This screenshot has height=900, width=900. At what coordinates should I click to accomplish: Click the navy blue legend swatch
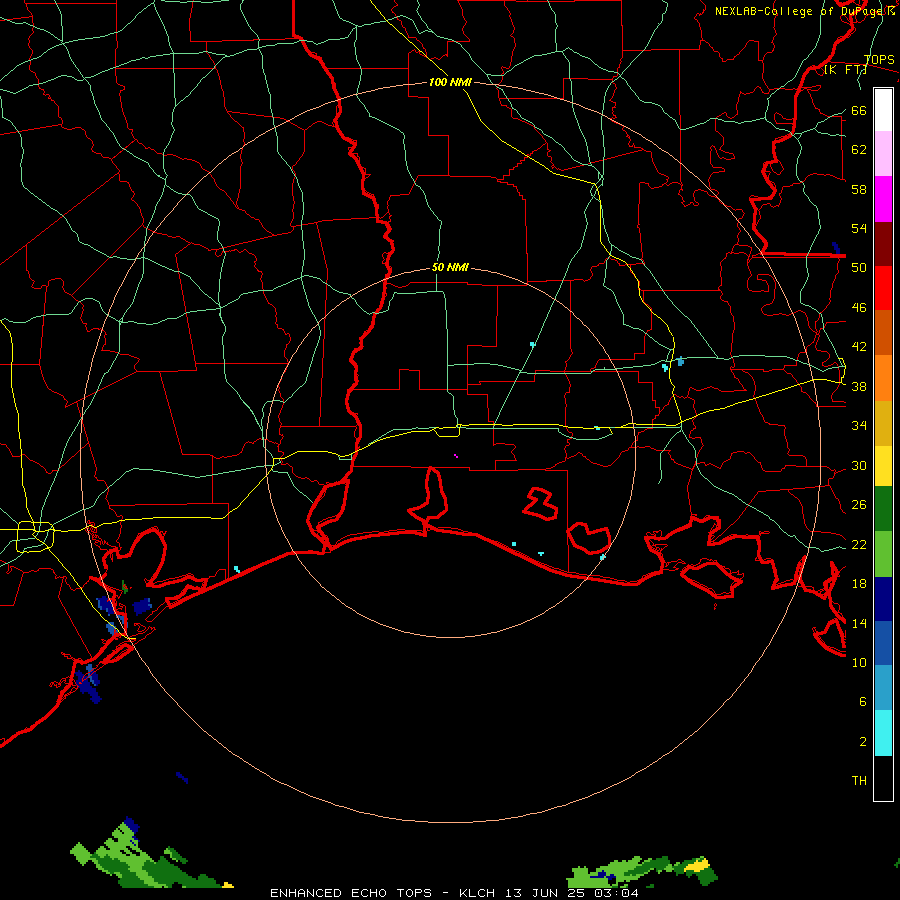883,599
